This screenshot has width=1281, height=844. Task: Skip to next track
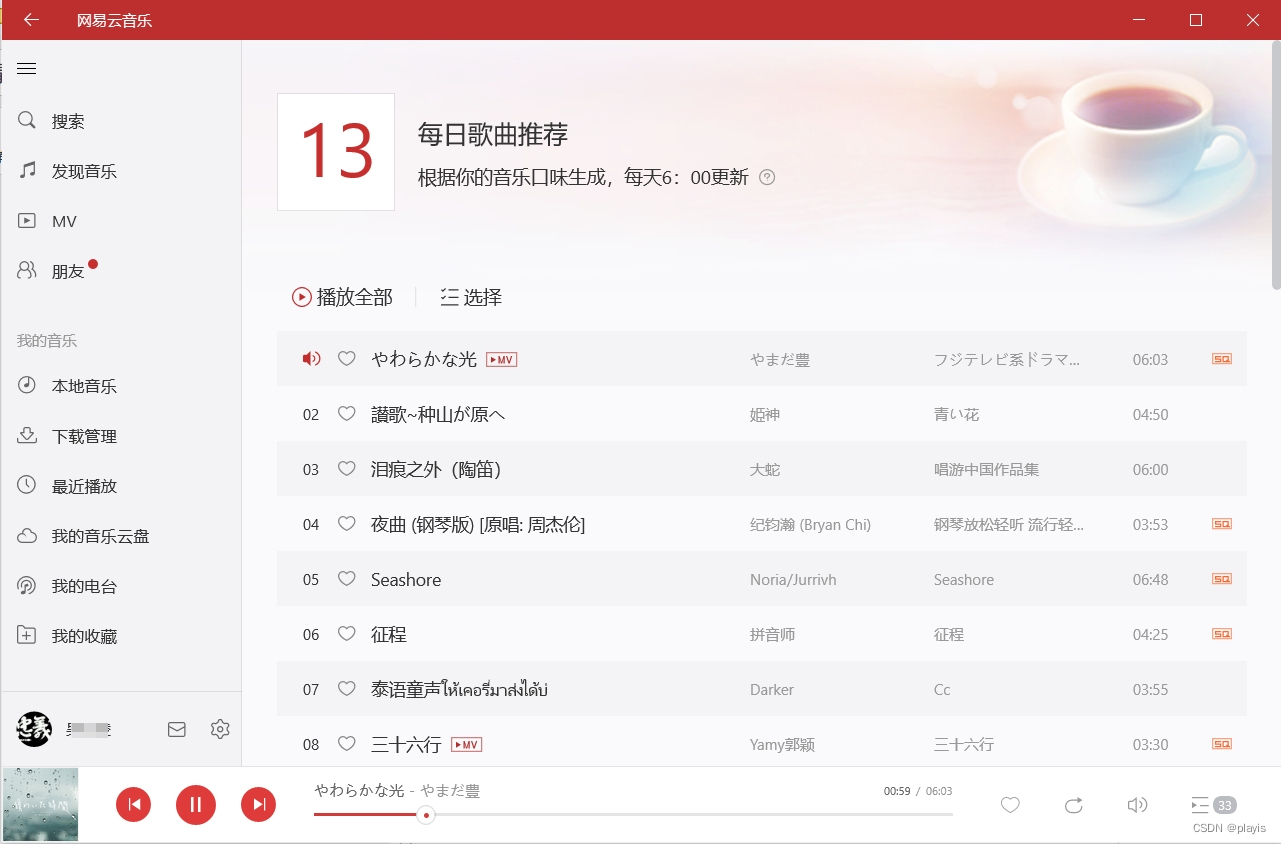pyautogui.click(x=258, y=804)
